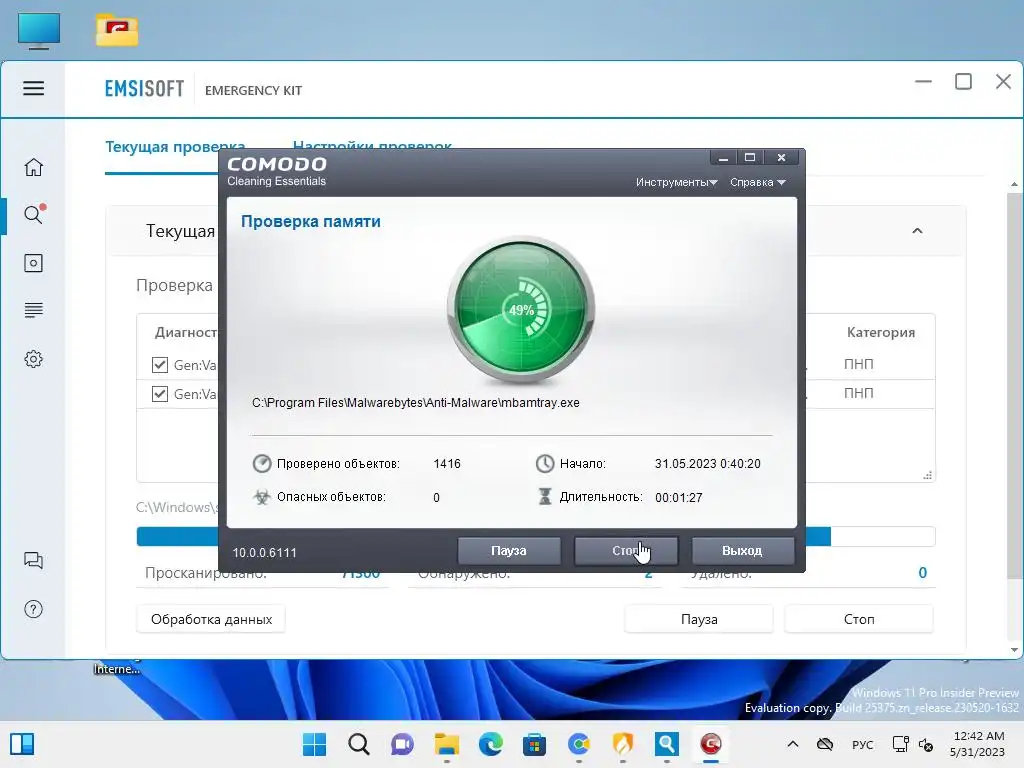Viewport: 1024px width, 768px height.
Task: Click the duration hourglass icon
Action: [545, 496]
